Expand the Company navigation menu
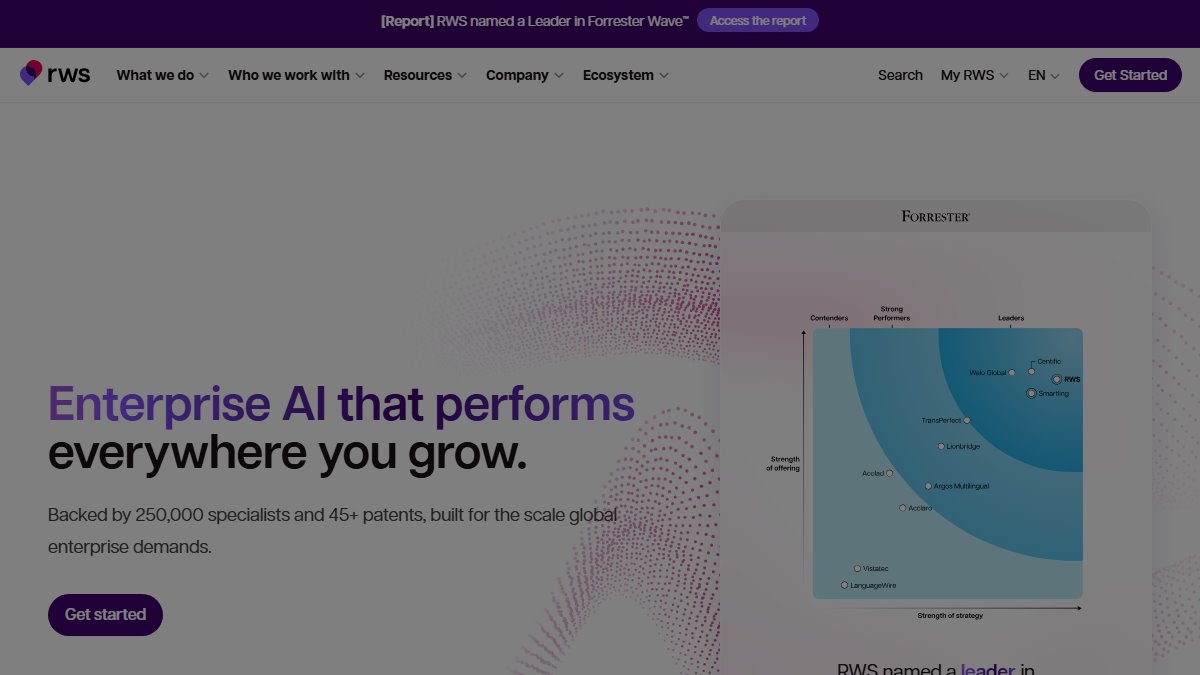The image size is (1200, 675). point(525,75)
